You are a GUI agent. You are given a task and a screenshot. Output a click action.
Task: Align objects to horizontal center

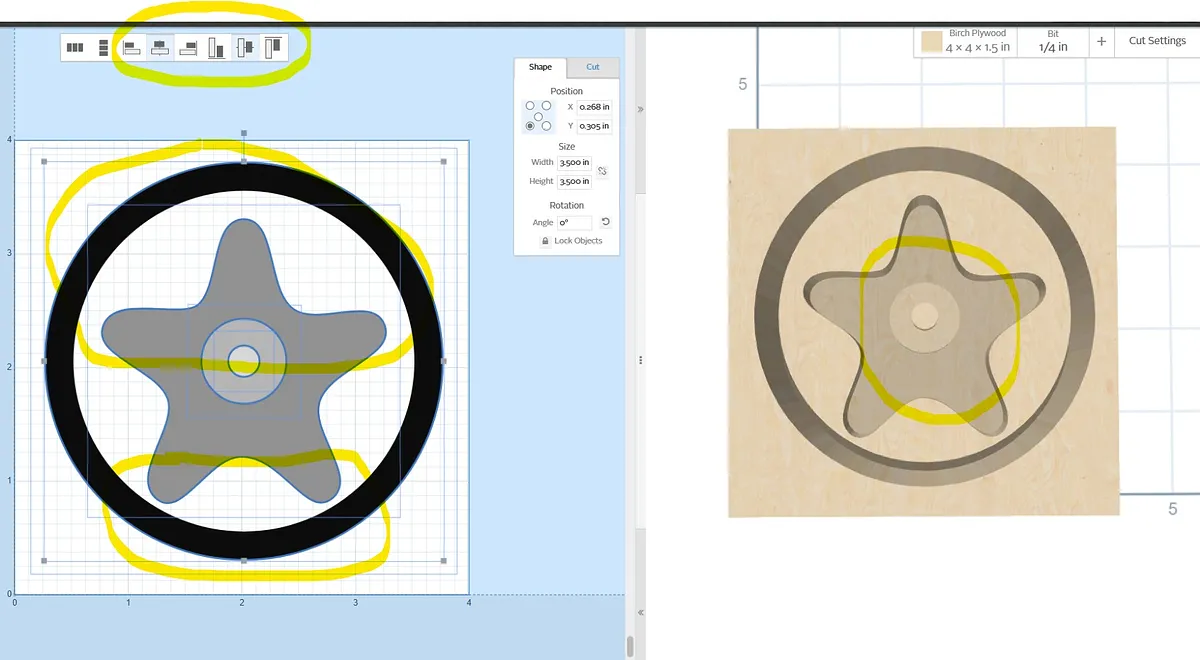click(160, 47)
